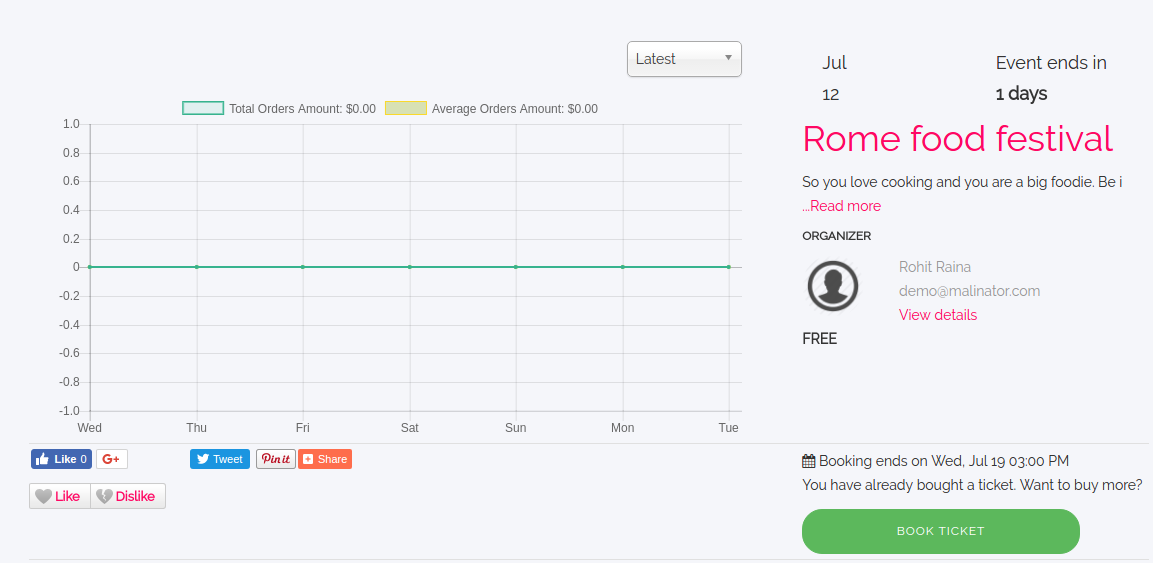Viewport: 1153px width, 563px height.
Task: Expand description with Read more link
Action: pyautogui.click(x=842, y=206)
